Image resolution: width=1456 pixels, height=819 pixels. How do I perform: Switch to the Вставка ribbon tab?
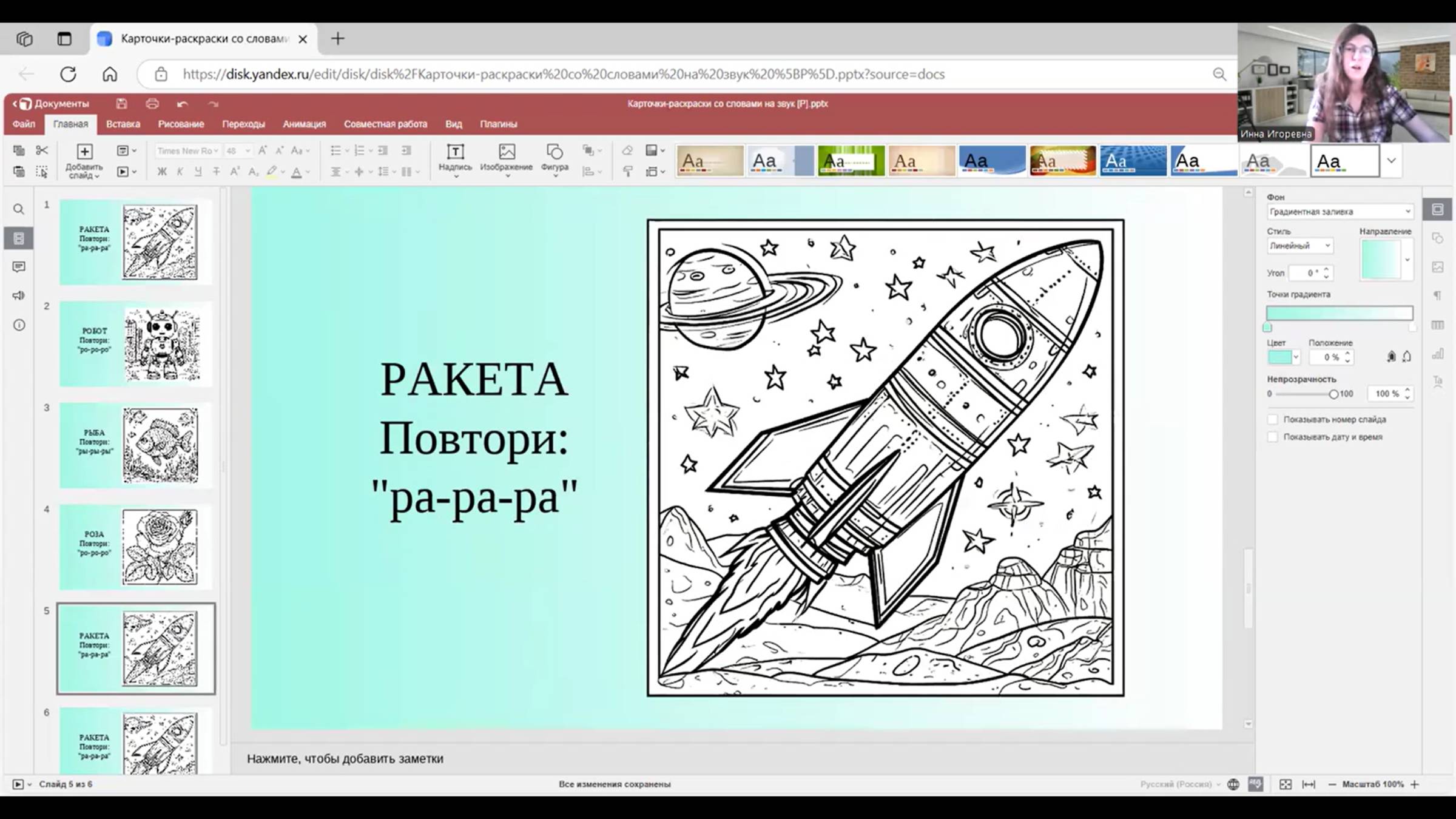[123, 124]
